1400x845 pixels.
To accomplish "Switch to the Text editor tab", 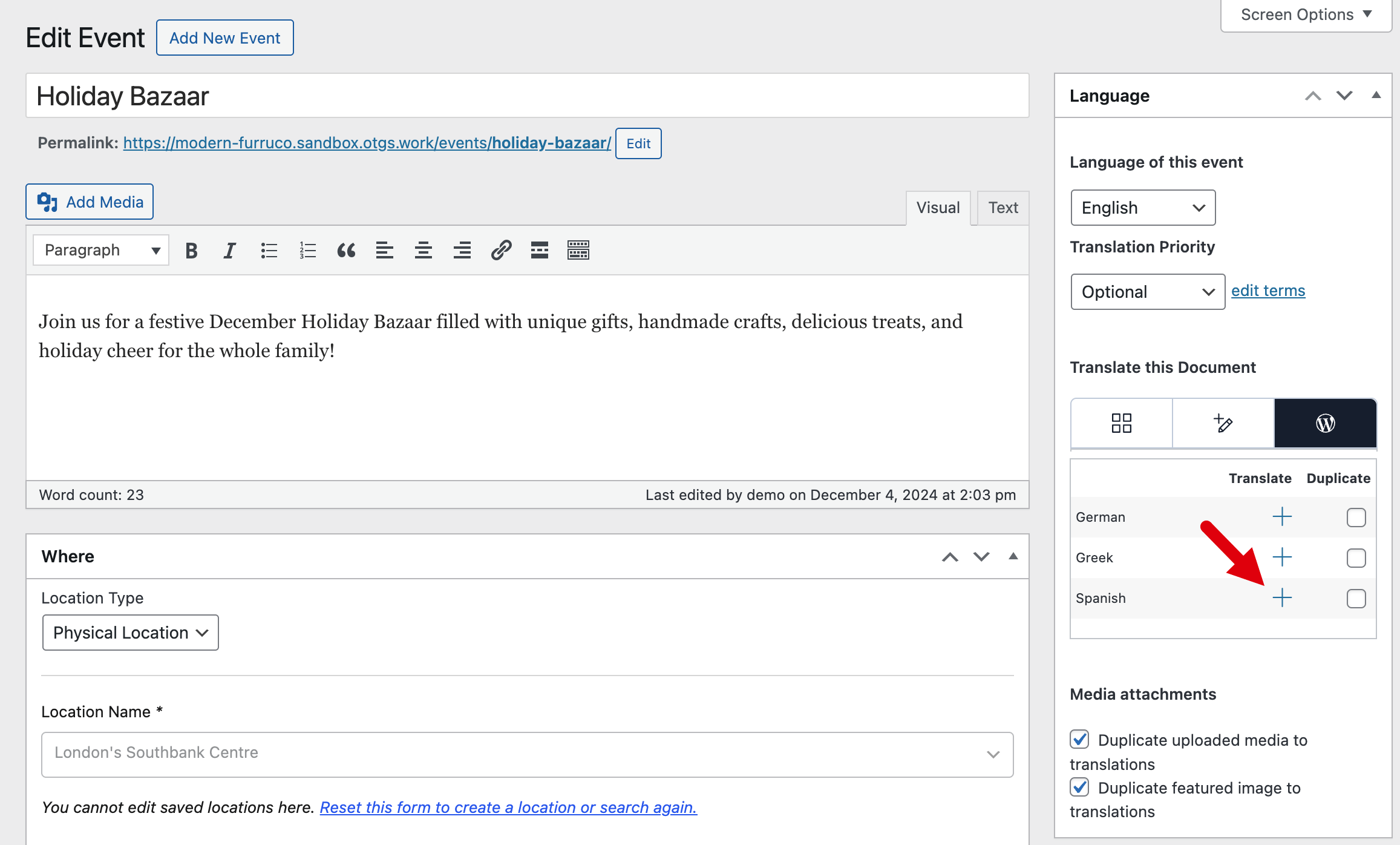I will (x=1003, y=208).
